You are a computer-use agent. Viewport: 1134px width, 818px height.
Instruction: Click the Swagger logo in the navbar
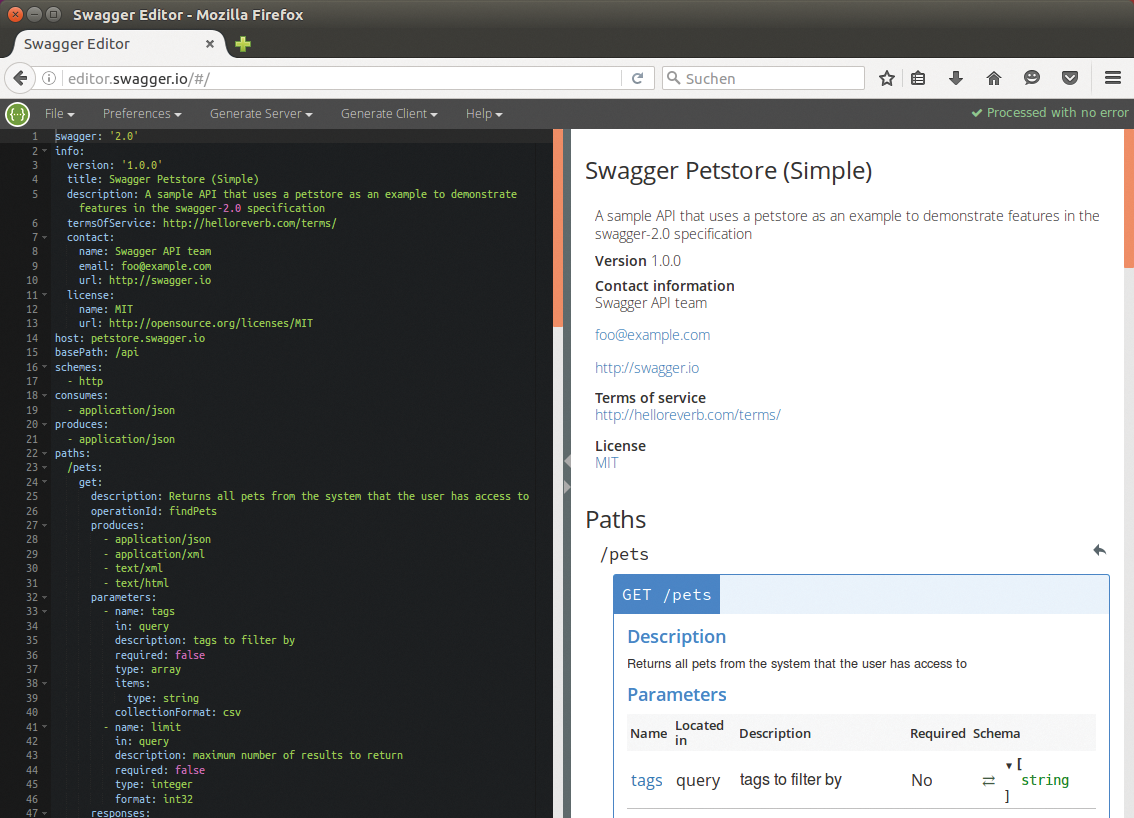[x=16, y=114]
